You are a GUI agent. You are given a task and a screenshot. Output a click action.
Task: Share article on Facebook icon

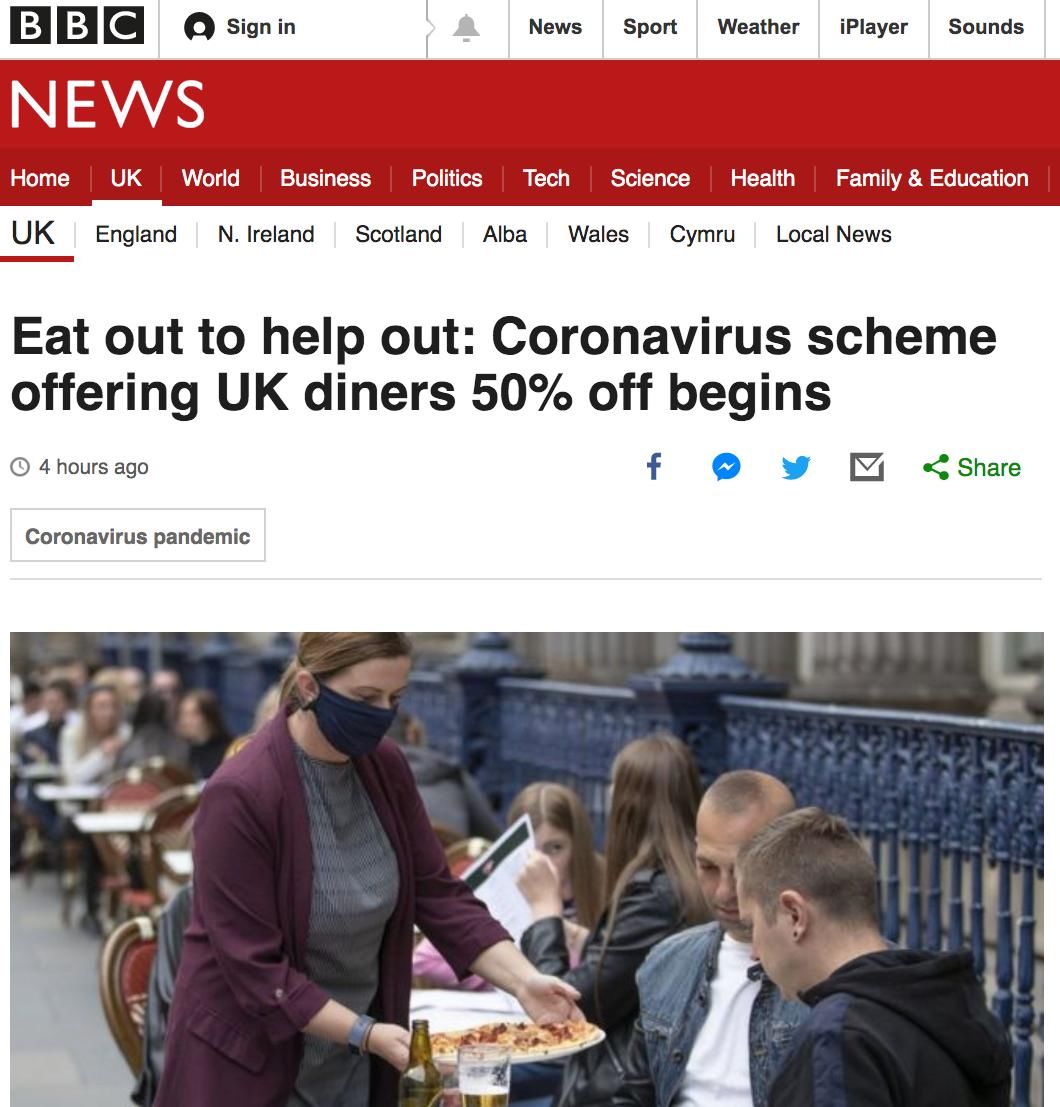pyautogui.click(x=655, y=467)
